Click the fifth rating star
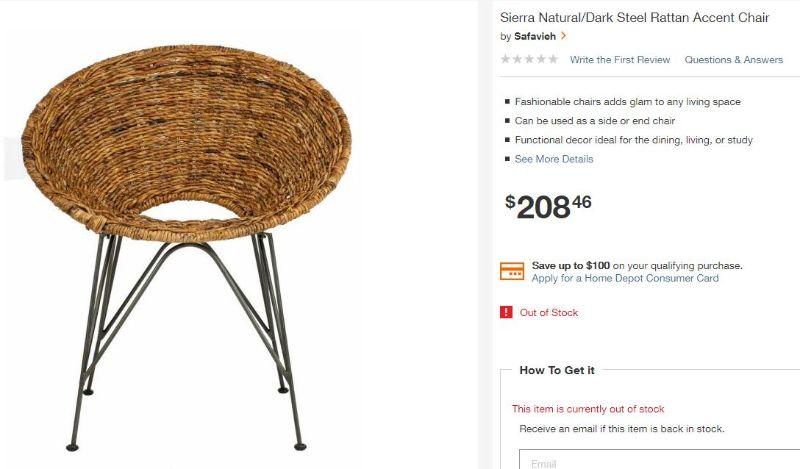 click(x=554, y=59)
